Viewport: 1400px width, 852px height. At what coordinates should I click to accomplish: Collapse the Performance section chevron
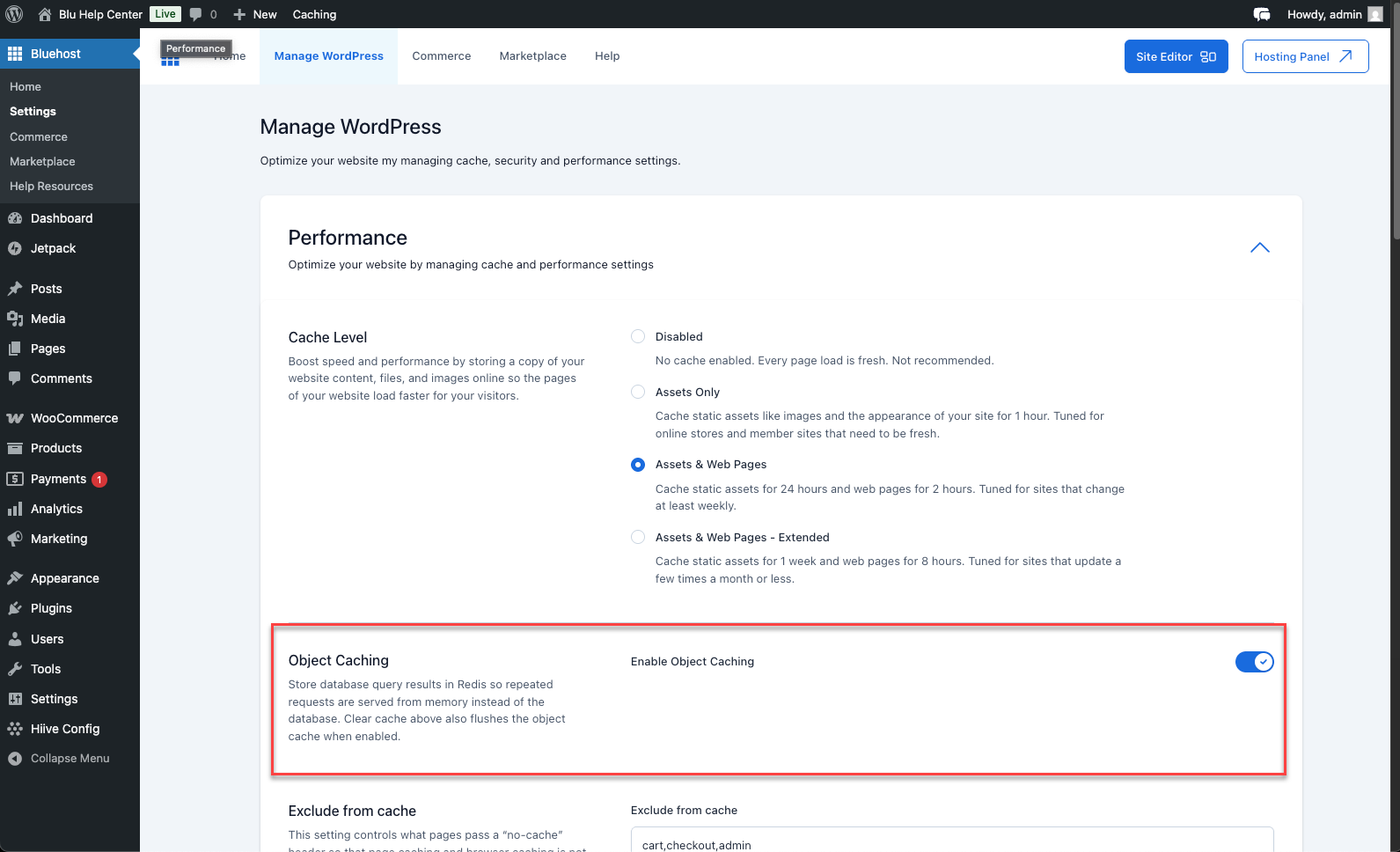[1259, 247]
